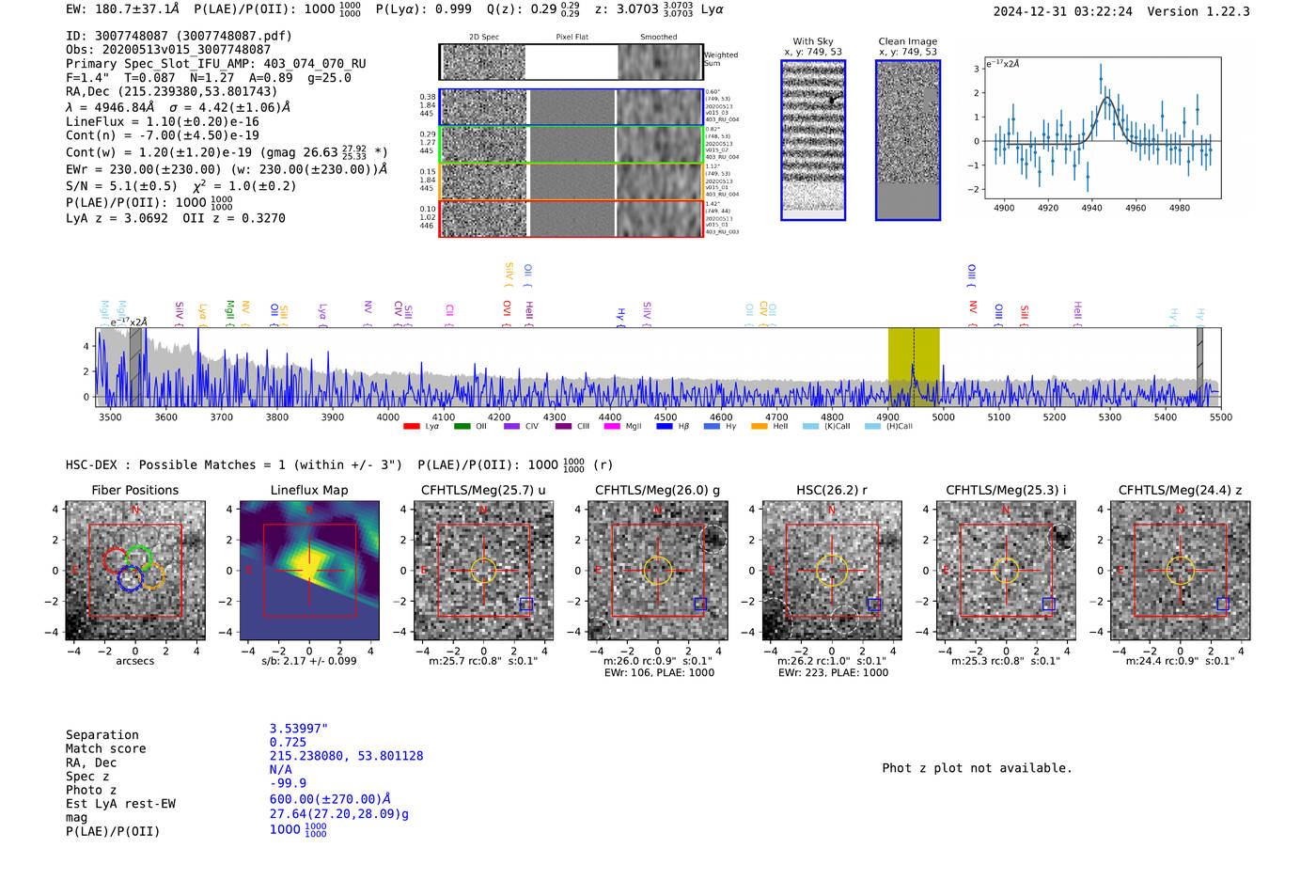Open the HSC(26.2) r band image
The height and width of the screenshot is (896, 1316).
pyautogui.click(x=832, y=571)
